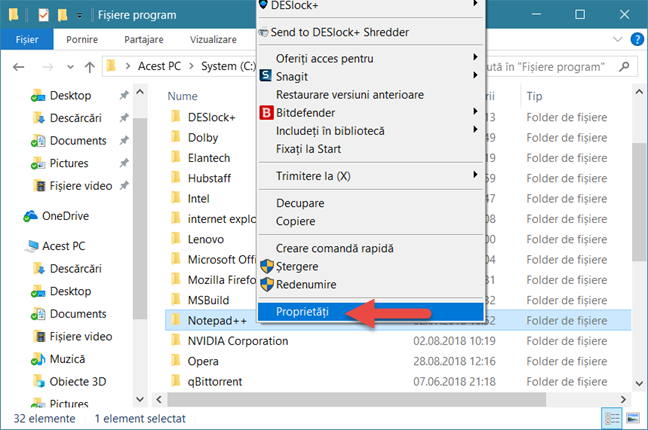The height and width of the screenshot is (430, 648).
Task: Sort by the Nume column header
Action: click(x=182, y=96)
